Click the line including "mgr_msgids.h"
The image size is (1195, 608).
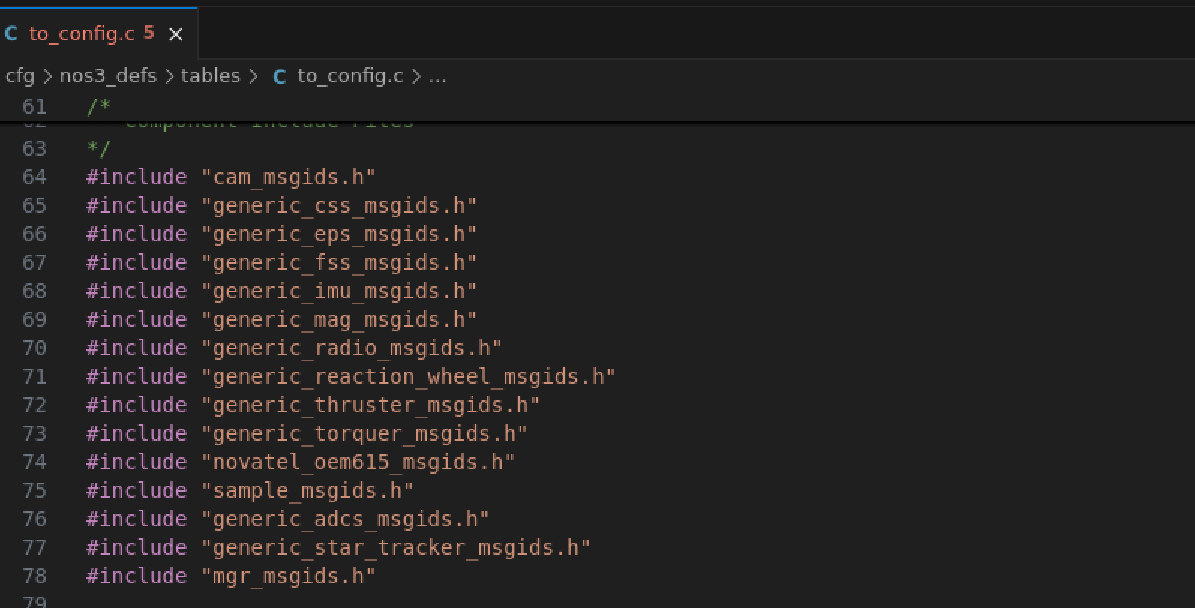231,576
